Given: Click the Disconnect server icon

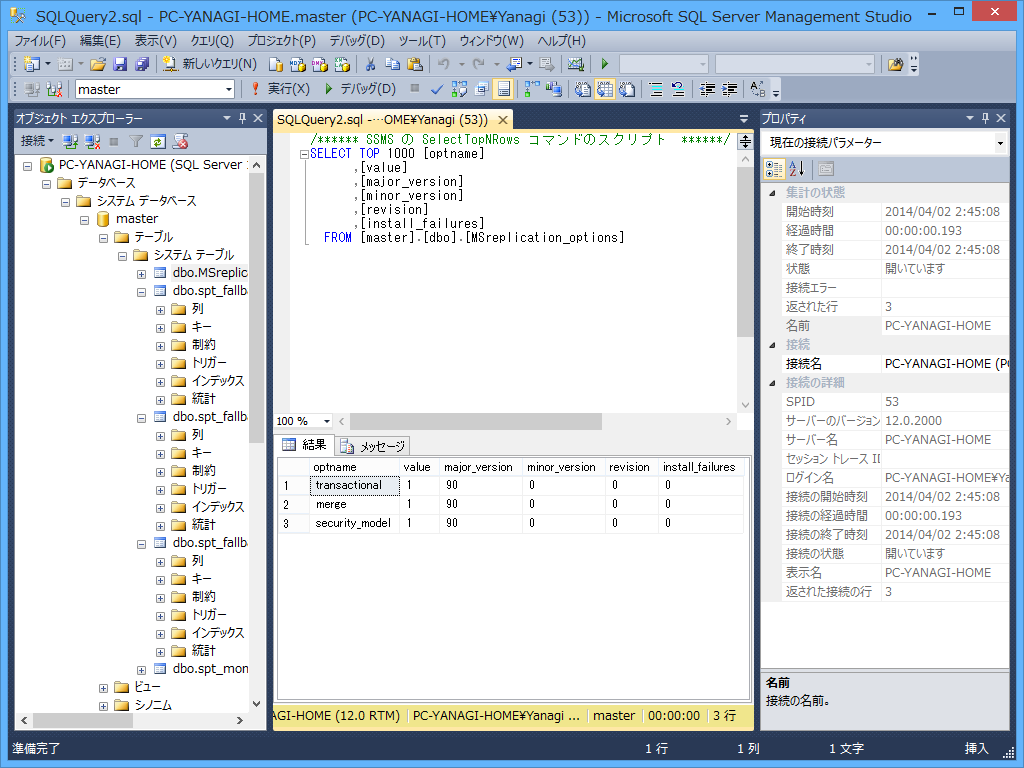Looking at the screenshot, I should pyautogui.click(x=90, y=140).
